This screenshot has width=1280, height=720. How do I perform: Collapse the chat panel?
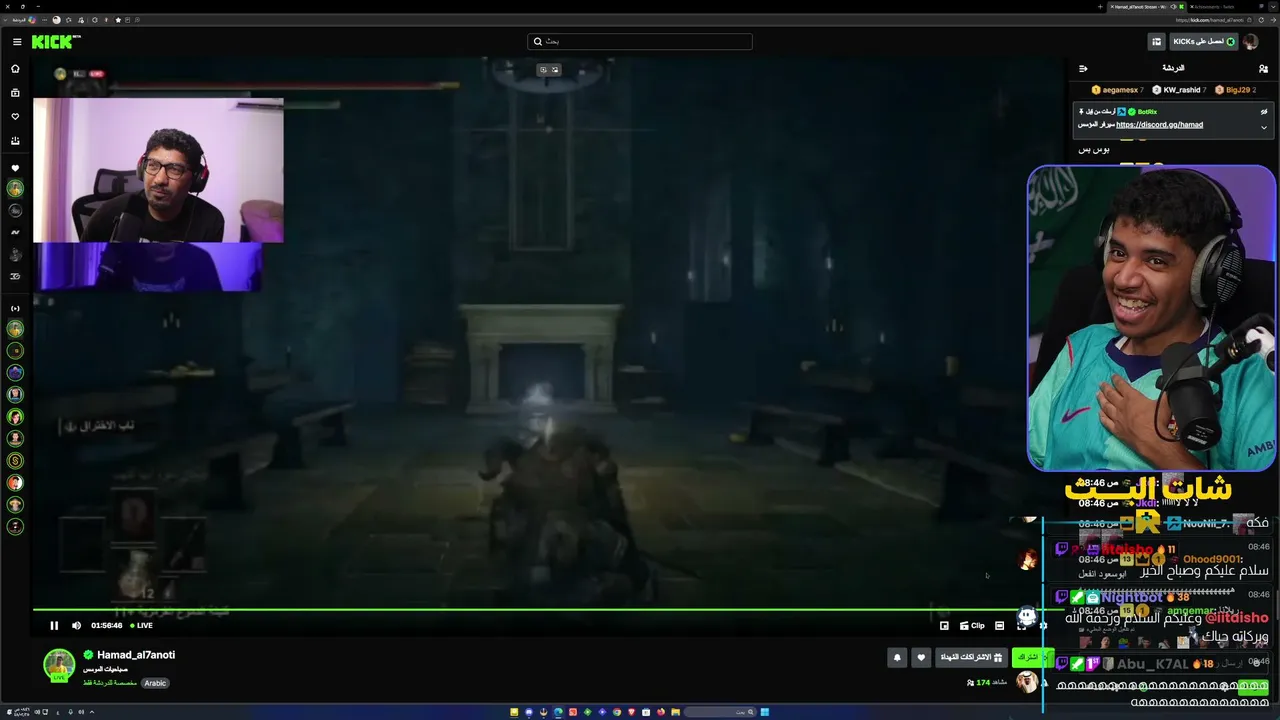point(1083,69)
